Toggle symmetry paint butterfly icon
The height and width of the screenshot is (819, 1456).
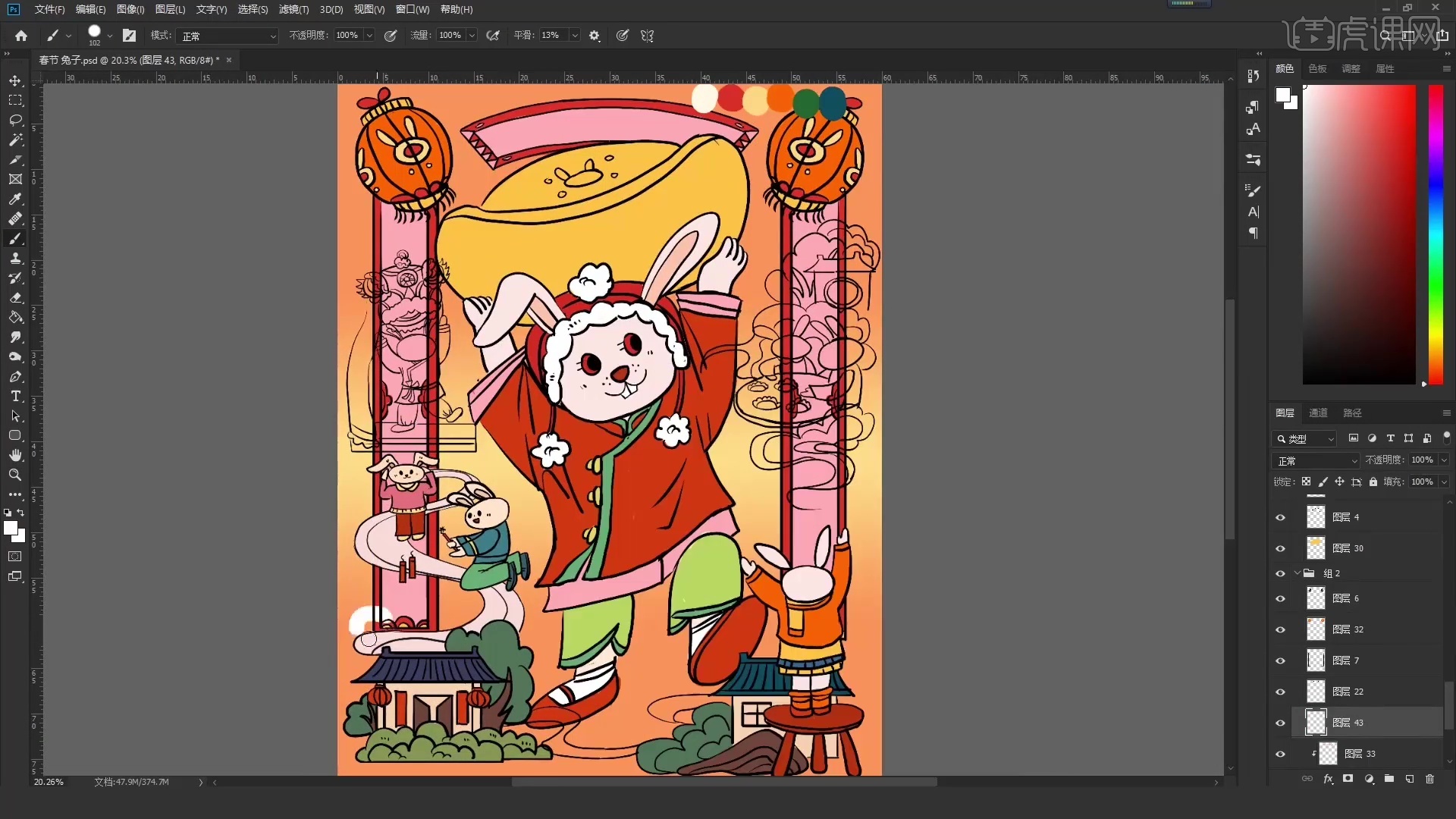(647, 36)
